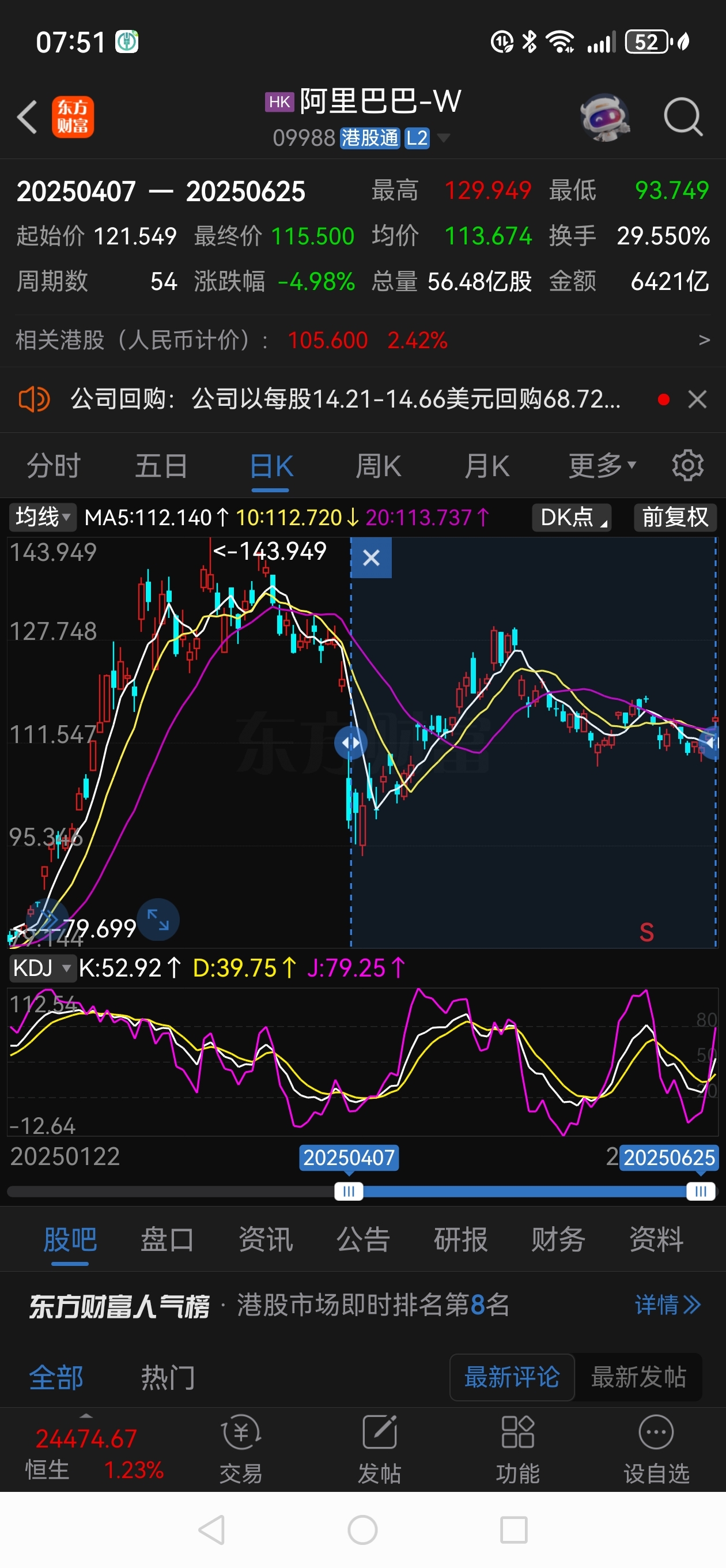This screenshot has width=726, height=1568.
Task: Switch to 资料 tab
Action: [x=656, y=1240]
